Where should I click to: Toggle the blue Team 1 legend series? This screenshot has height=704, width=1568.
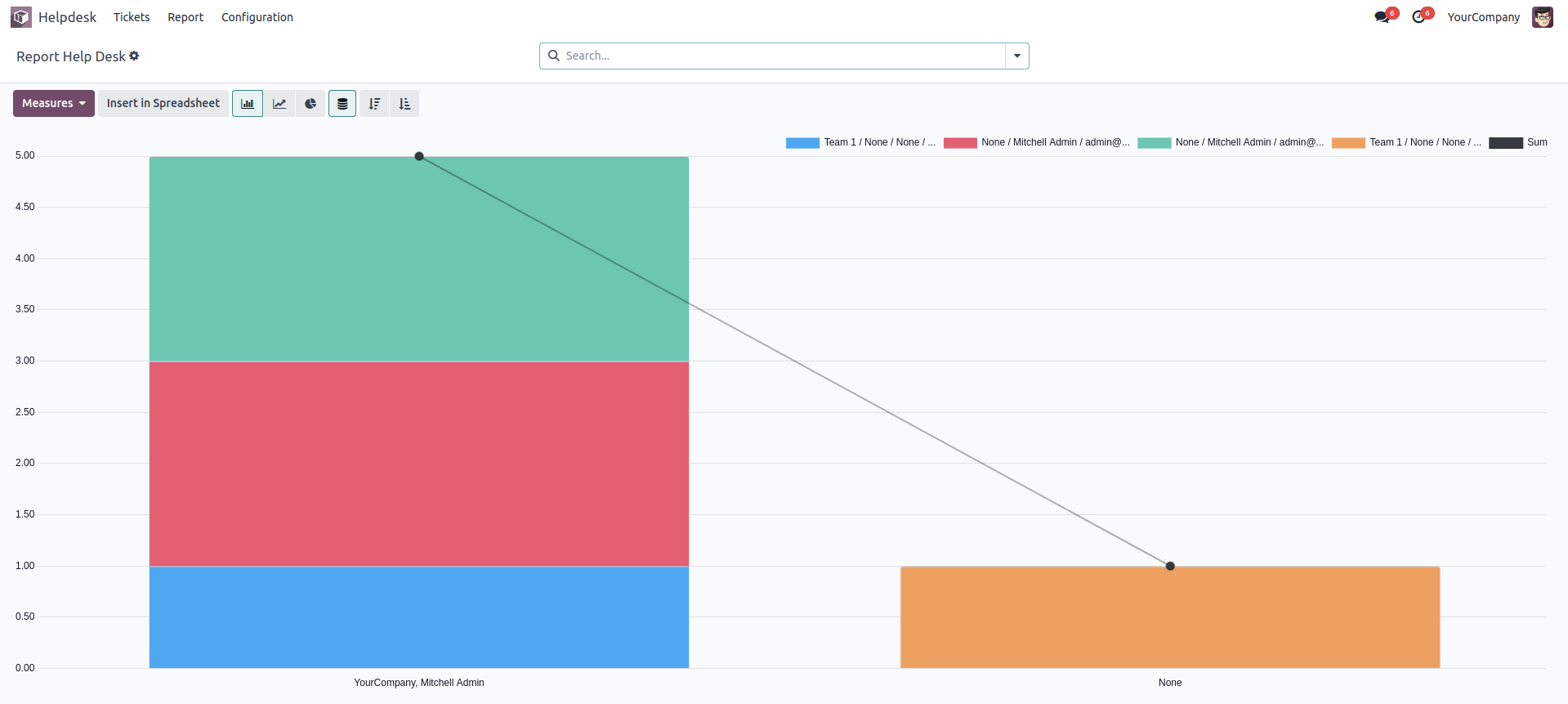pyautogui.click(x=860, y=143)
